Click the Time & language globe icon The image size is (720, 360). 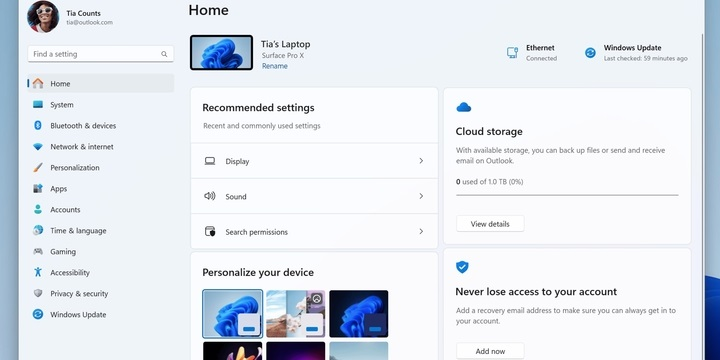point(38,231)
